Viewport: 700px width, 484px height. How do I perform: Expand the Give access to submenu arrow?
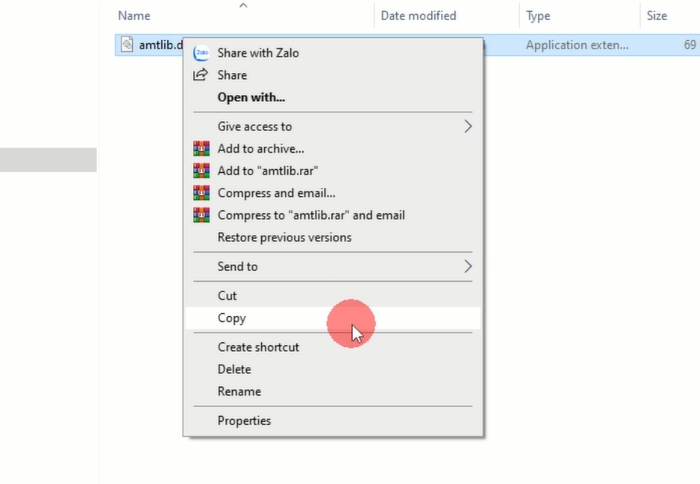coord(467,127)
